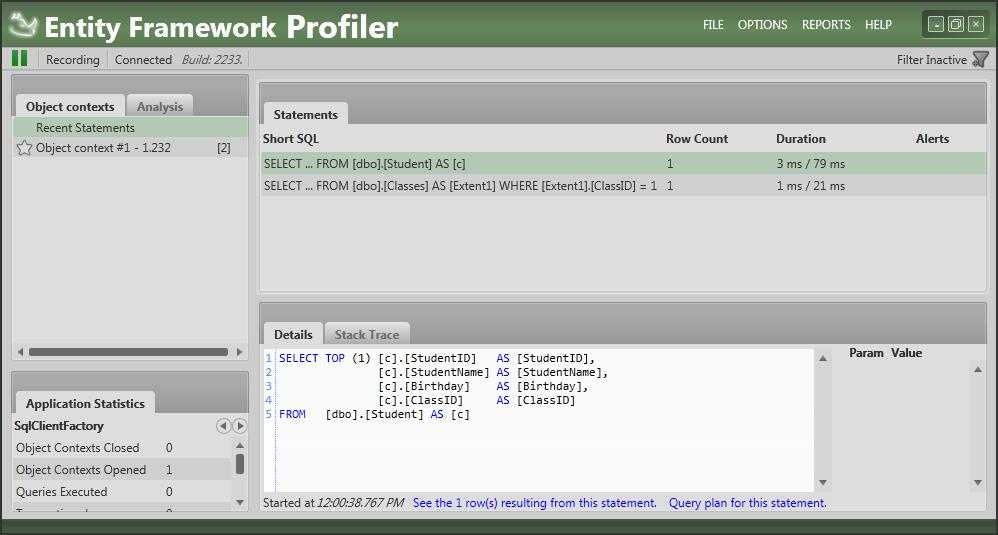This screenshot has width=998, height=535.
Task: Click the profiler logo icon in title bar
Action: click(24, 25)
